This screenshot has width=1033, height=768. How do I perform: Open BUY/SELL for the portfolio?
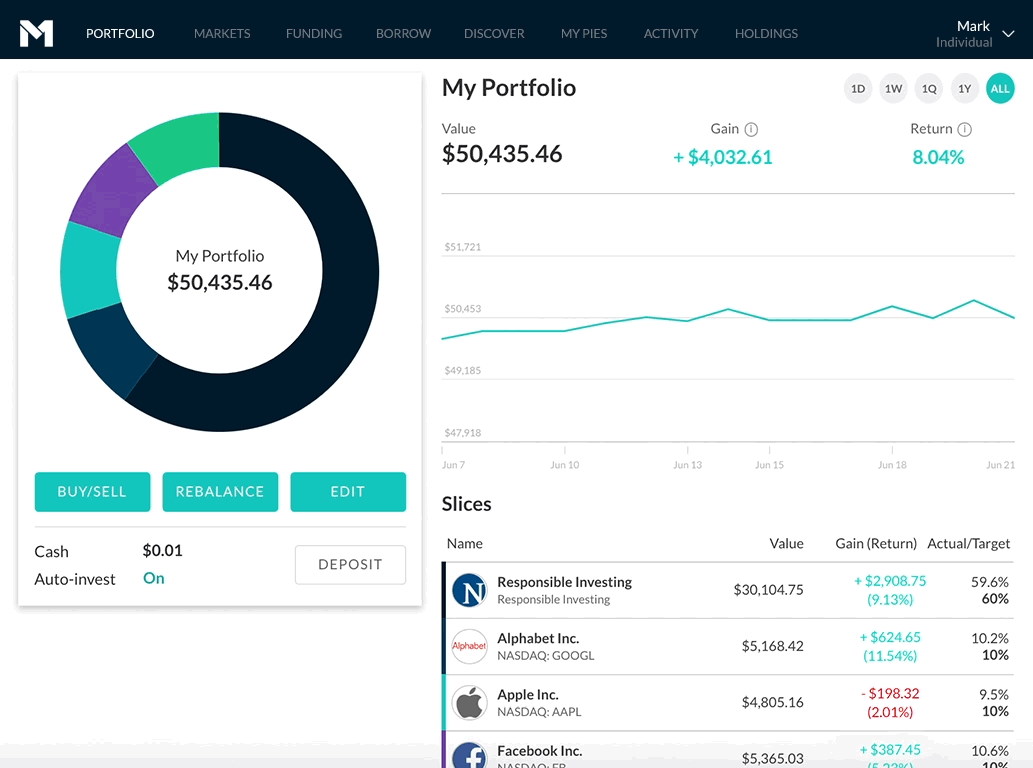pos(92,491)
